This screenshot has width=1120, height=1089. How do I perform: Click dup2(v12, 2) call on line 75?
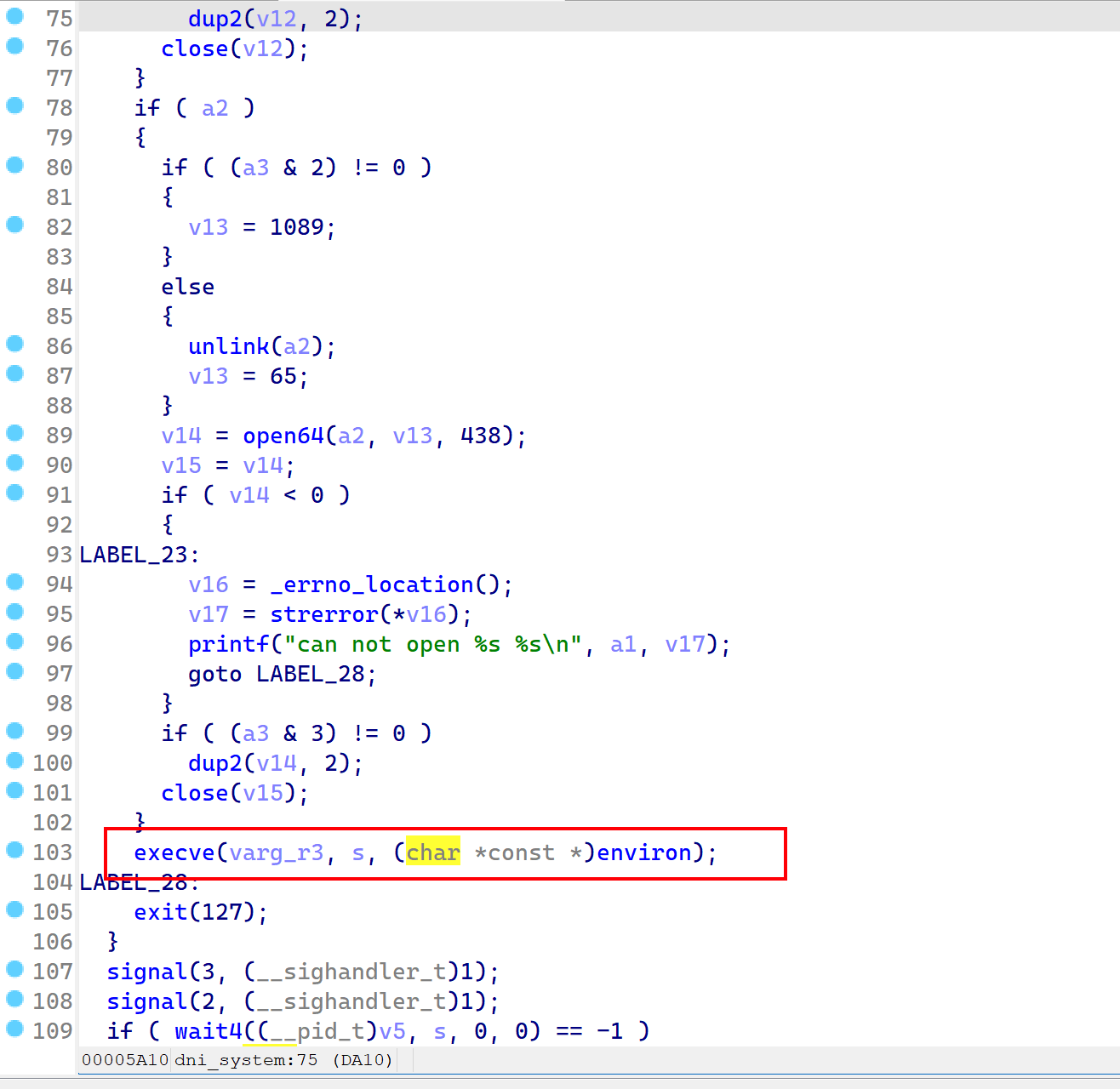click(275, 19)
